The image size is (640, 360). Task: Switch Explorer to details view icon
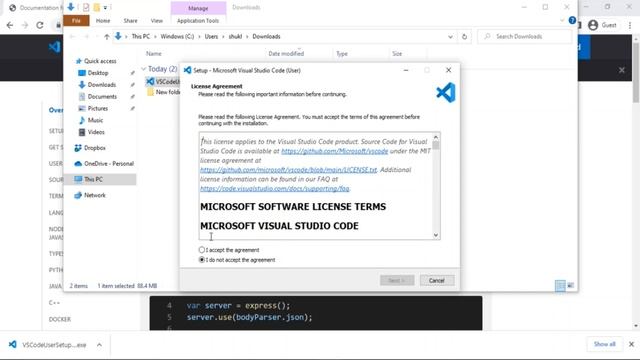pyautogui.click(x=560, y=286)
